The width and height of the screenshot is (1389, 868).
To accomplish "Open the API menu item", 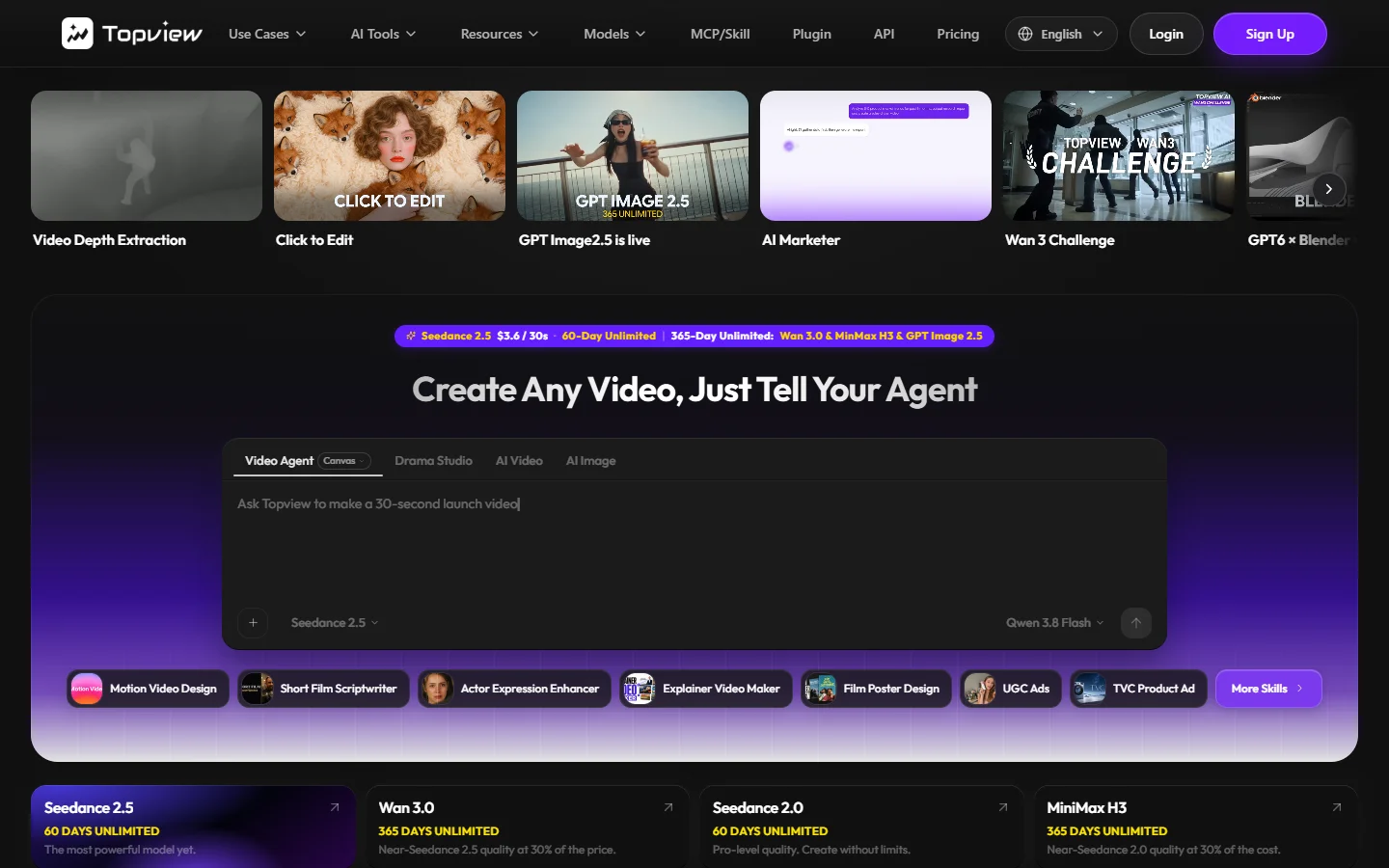I will [884, 34].
